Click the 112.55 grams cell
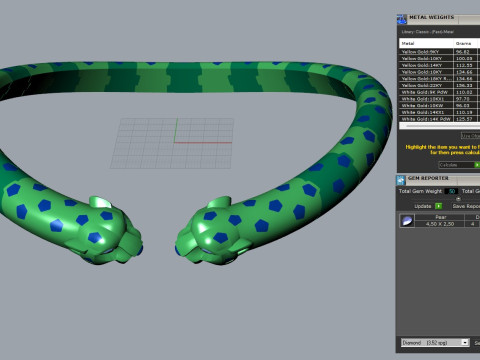 pos(466,65)
